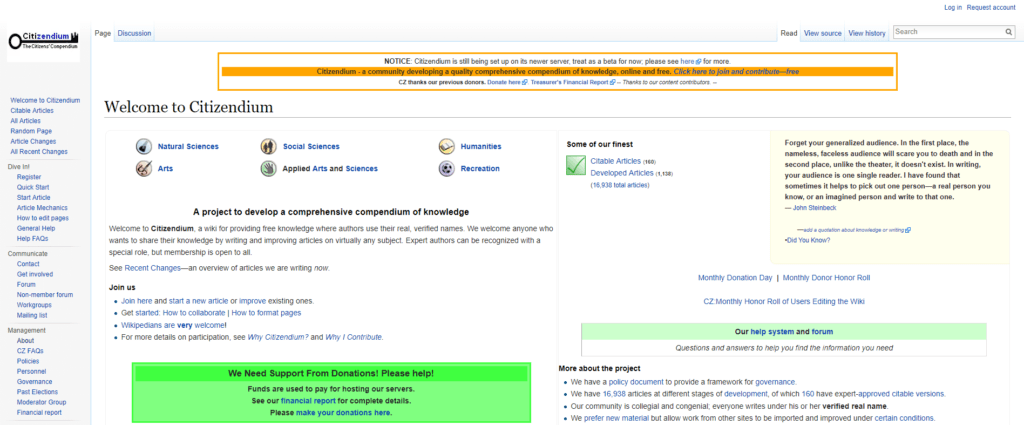Viewport: 1024px width, 425px height.
Task: Click the Arts palette icon
Action: tap(144, 168)
